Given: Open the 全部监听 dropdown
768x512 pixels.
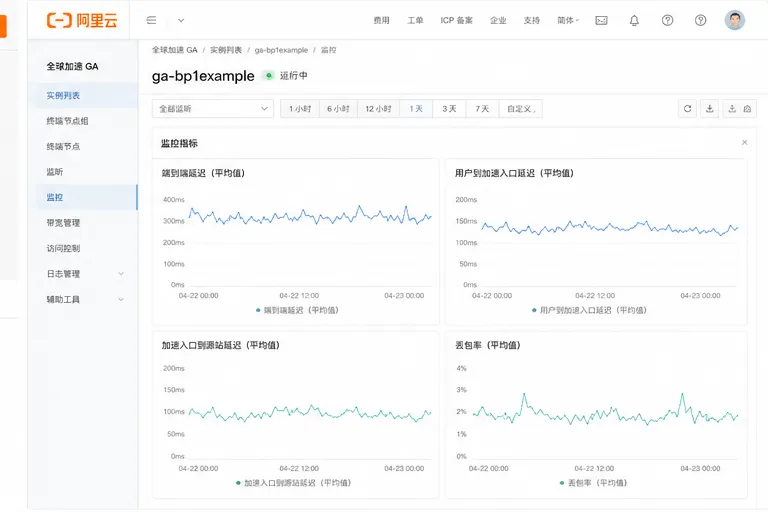Looking at the screenshot, I should [213, 109].
